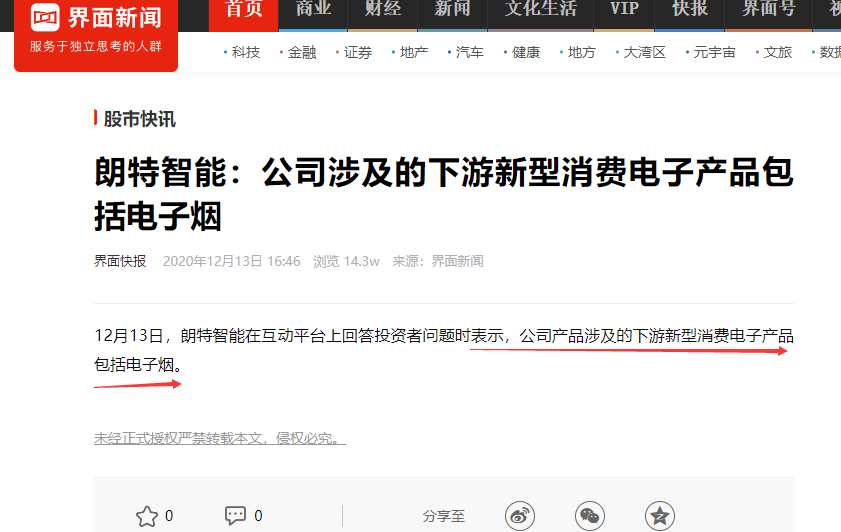This screenshot has width=841, height=532.
Task: Open the 文化生活 menu item
Action: click(x=541, y=11)
